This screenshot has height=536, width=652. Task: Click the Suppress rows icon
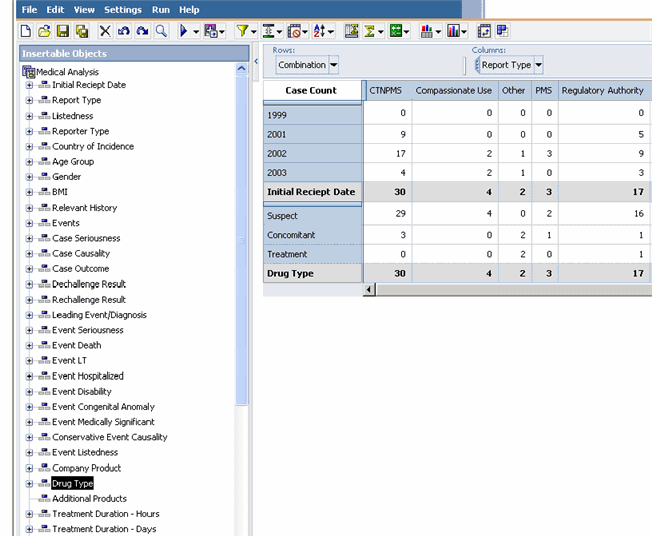[x=269, y=31]
